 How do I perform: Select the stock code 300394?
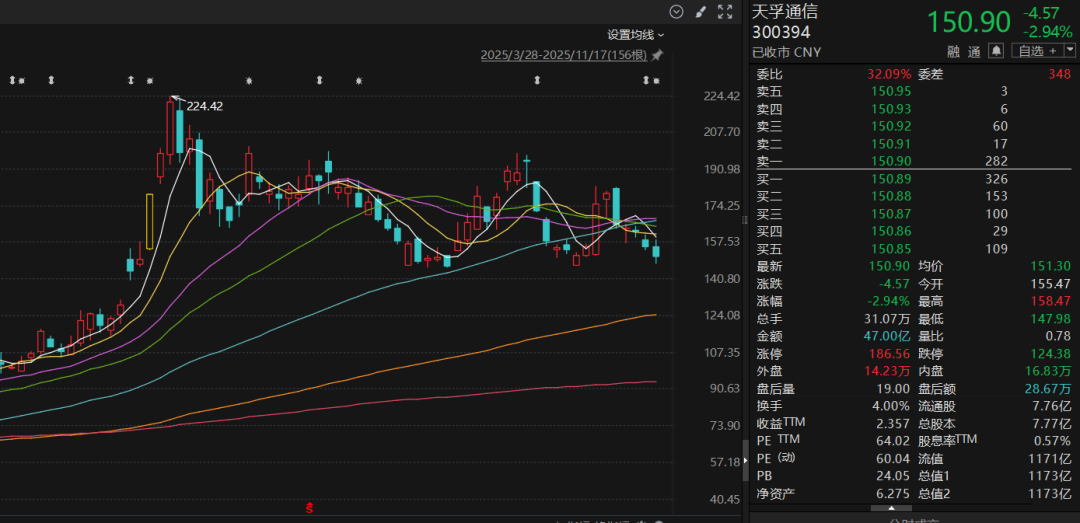(781, 32)
